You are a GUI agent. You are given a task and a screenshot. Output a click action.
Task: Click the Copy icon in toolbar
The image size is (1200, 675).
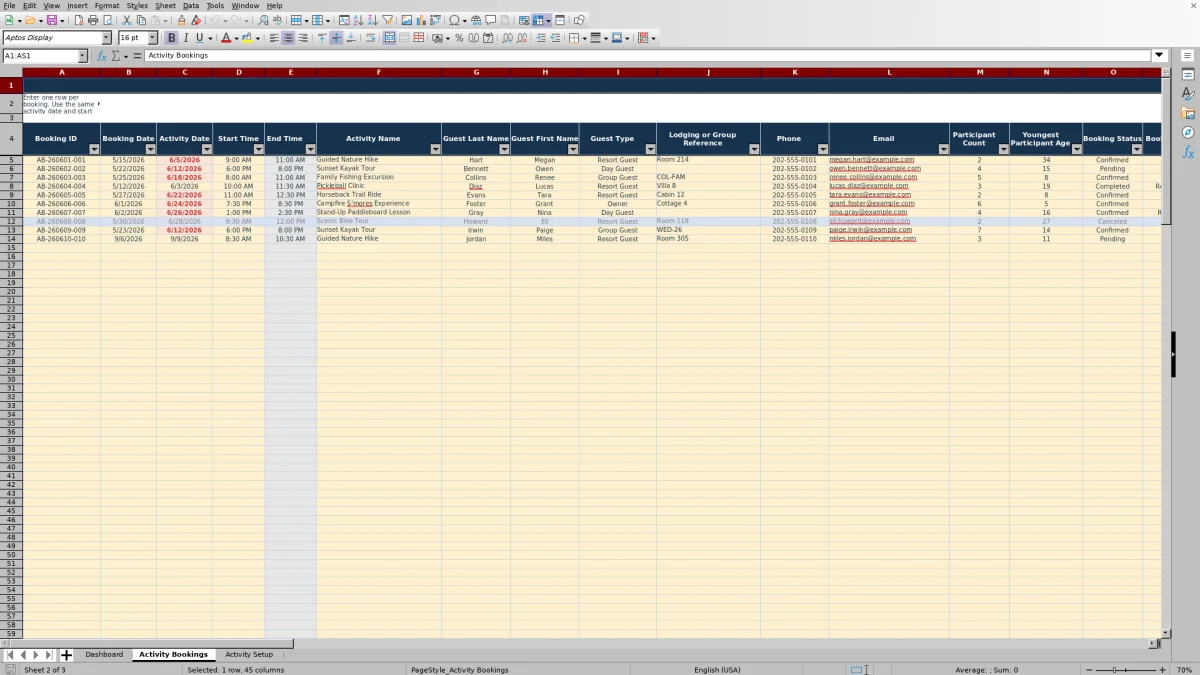141,20
